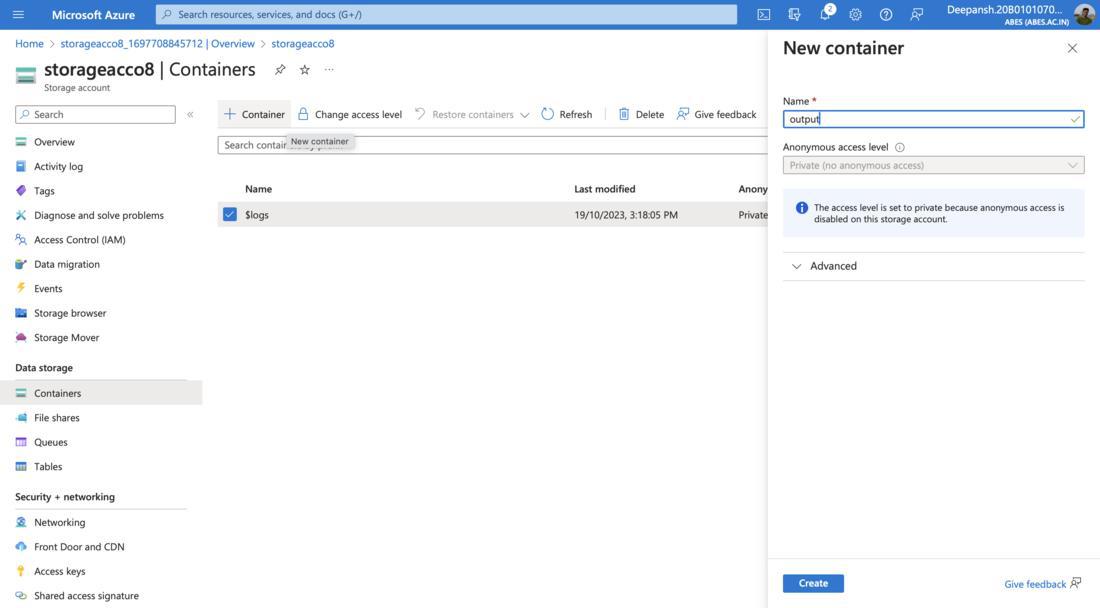Open the top bar feedback icon
Image resolution: width=1100 pixels, height=608 pixels.
coord(916,14)
